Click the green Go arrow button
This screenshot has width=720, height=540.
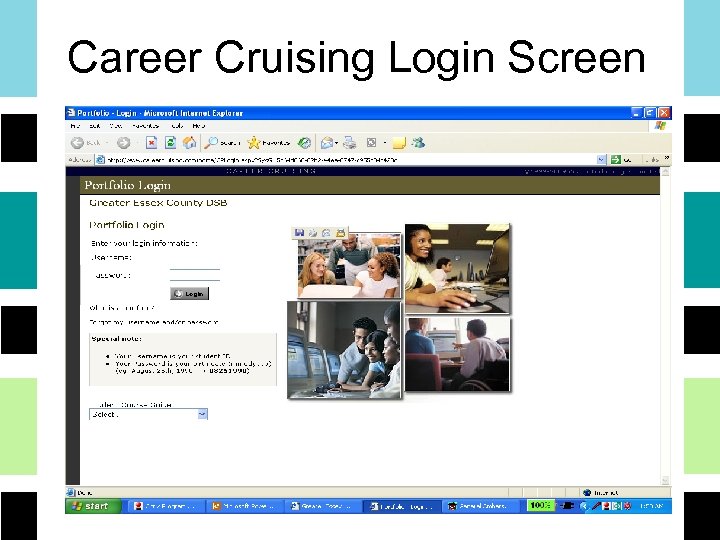click(616, 160)
